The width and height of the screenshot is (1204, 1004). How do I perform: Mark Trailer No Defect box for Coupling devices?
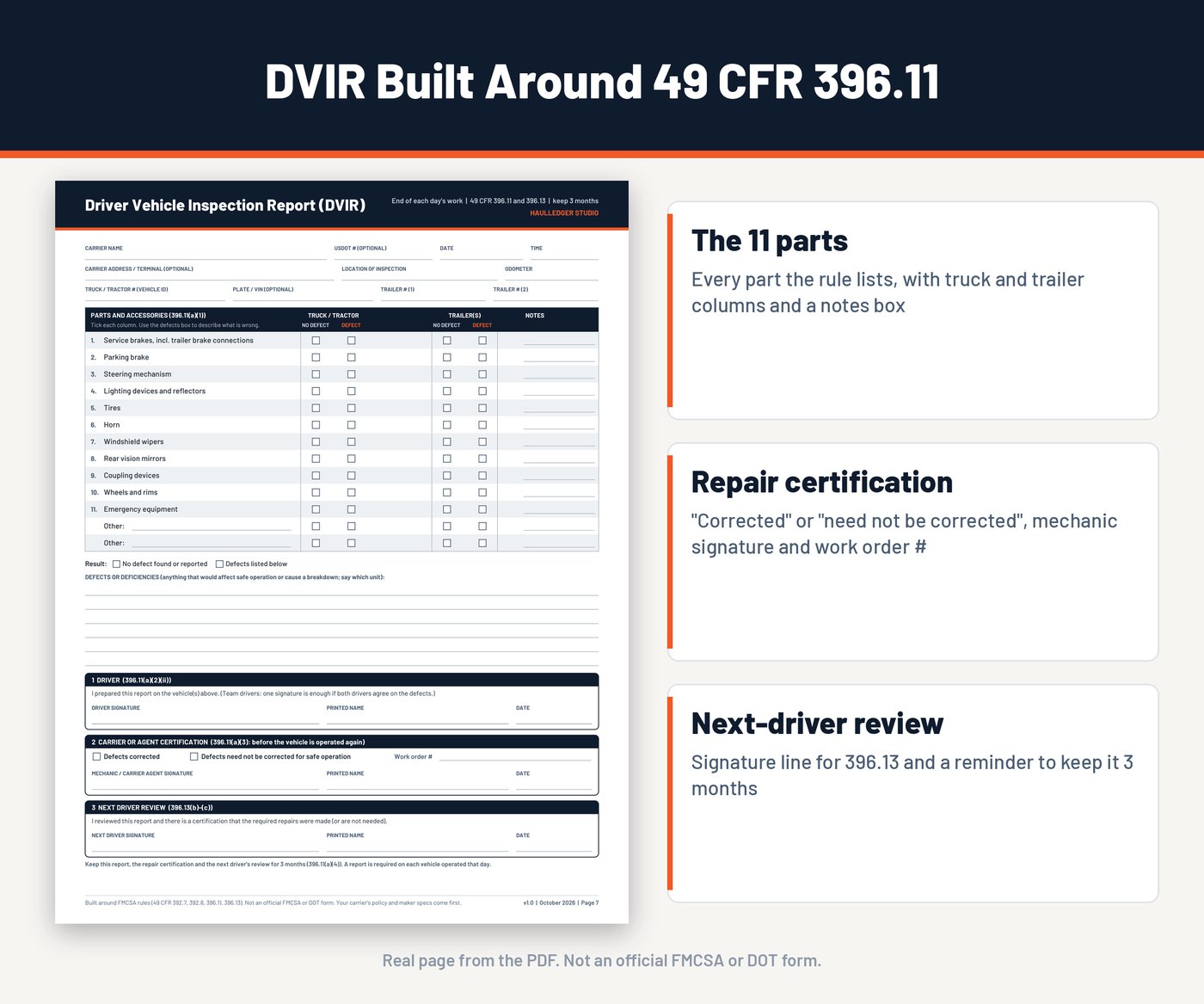[446, 476]
